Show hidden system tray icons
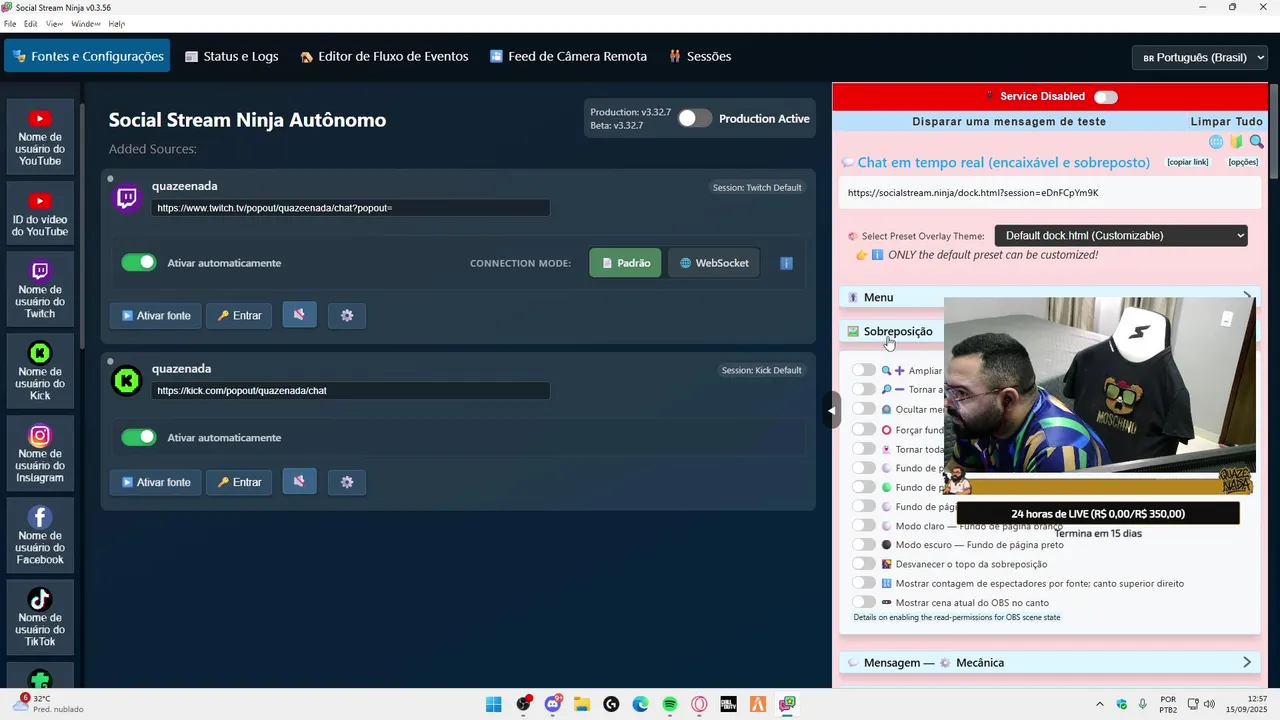The height and width of the screenshot is (720, 1280). click(x=1100, y=704)
